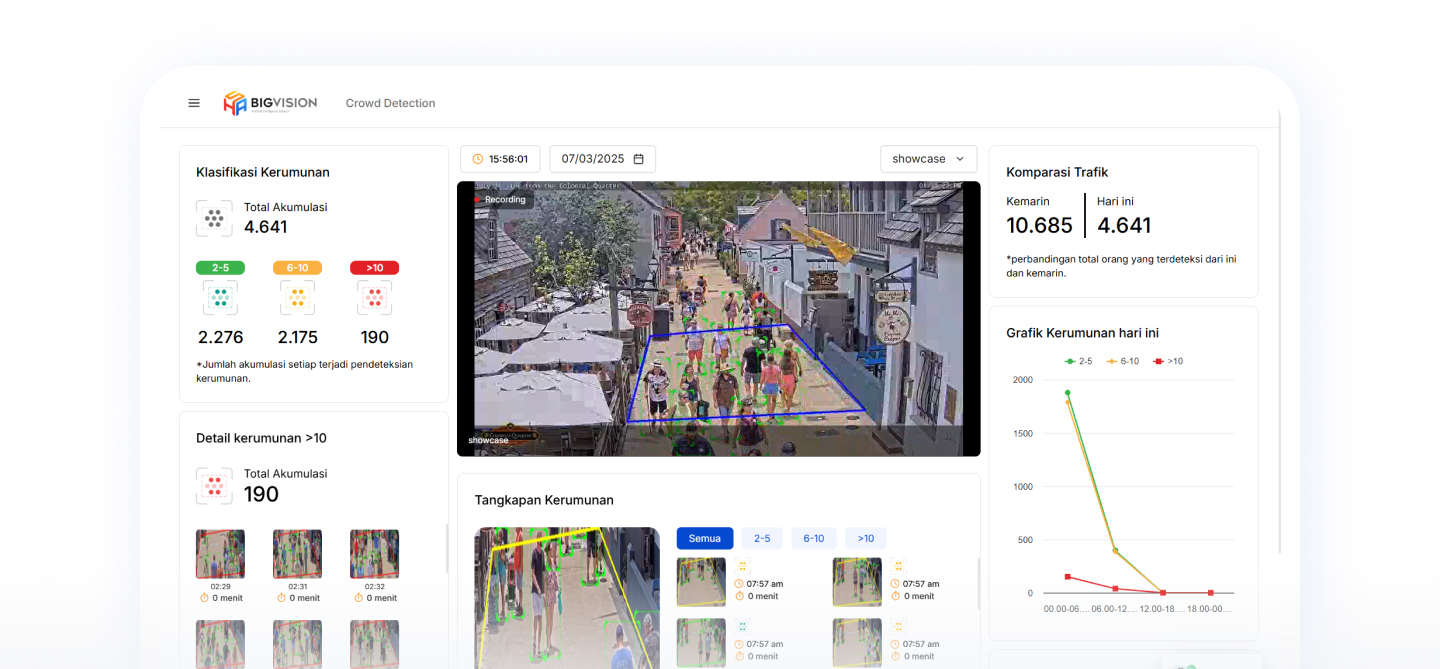
Task: Expand the showcase camera dropdown
Action: [928, 159]
